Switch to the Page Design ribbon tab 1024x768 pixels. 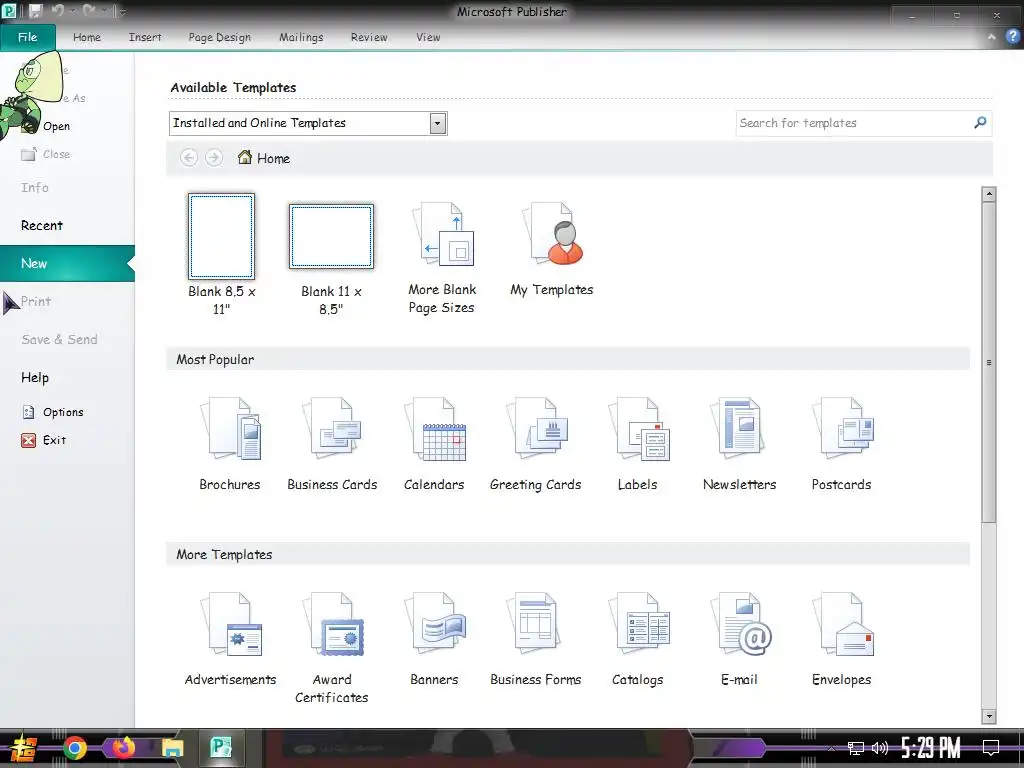point(219,37)
